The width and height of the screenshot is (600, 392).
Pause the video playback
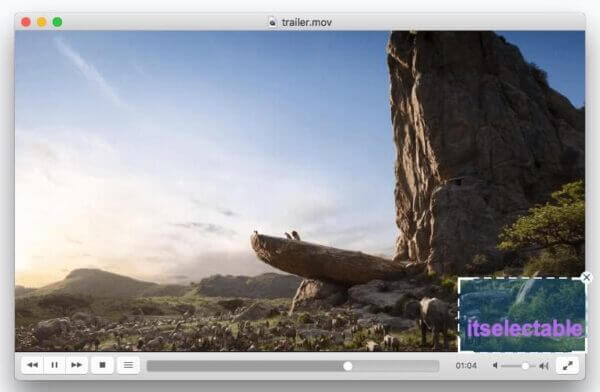(55, 365)
